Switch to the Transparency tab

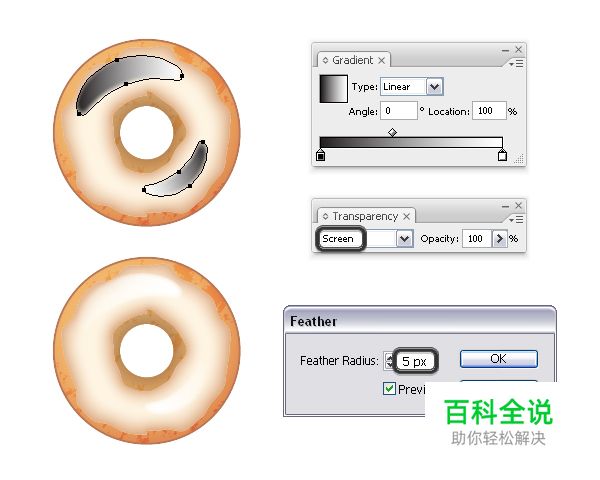(x=365, y=216)
